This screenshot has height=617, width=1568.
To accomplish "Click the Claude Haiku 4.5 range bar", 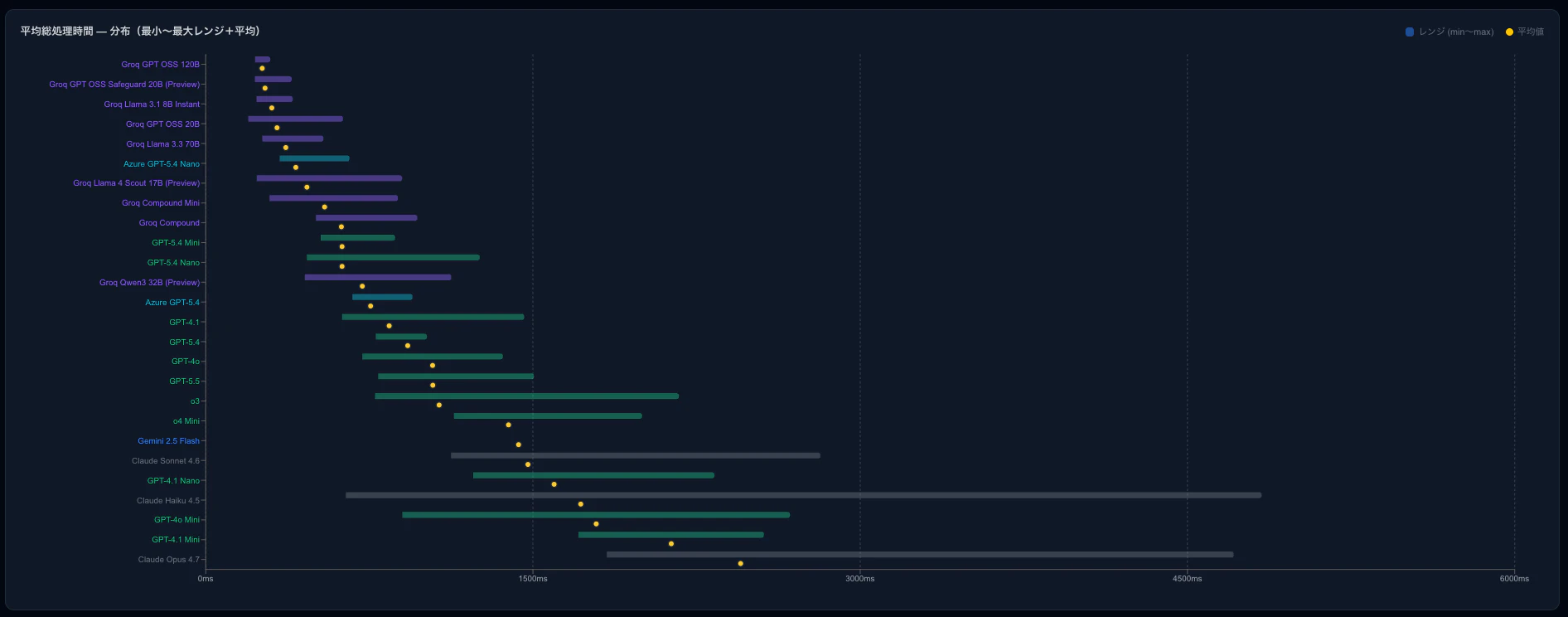I will pyautogui.click(x=804, y=495).
